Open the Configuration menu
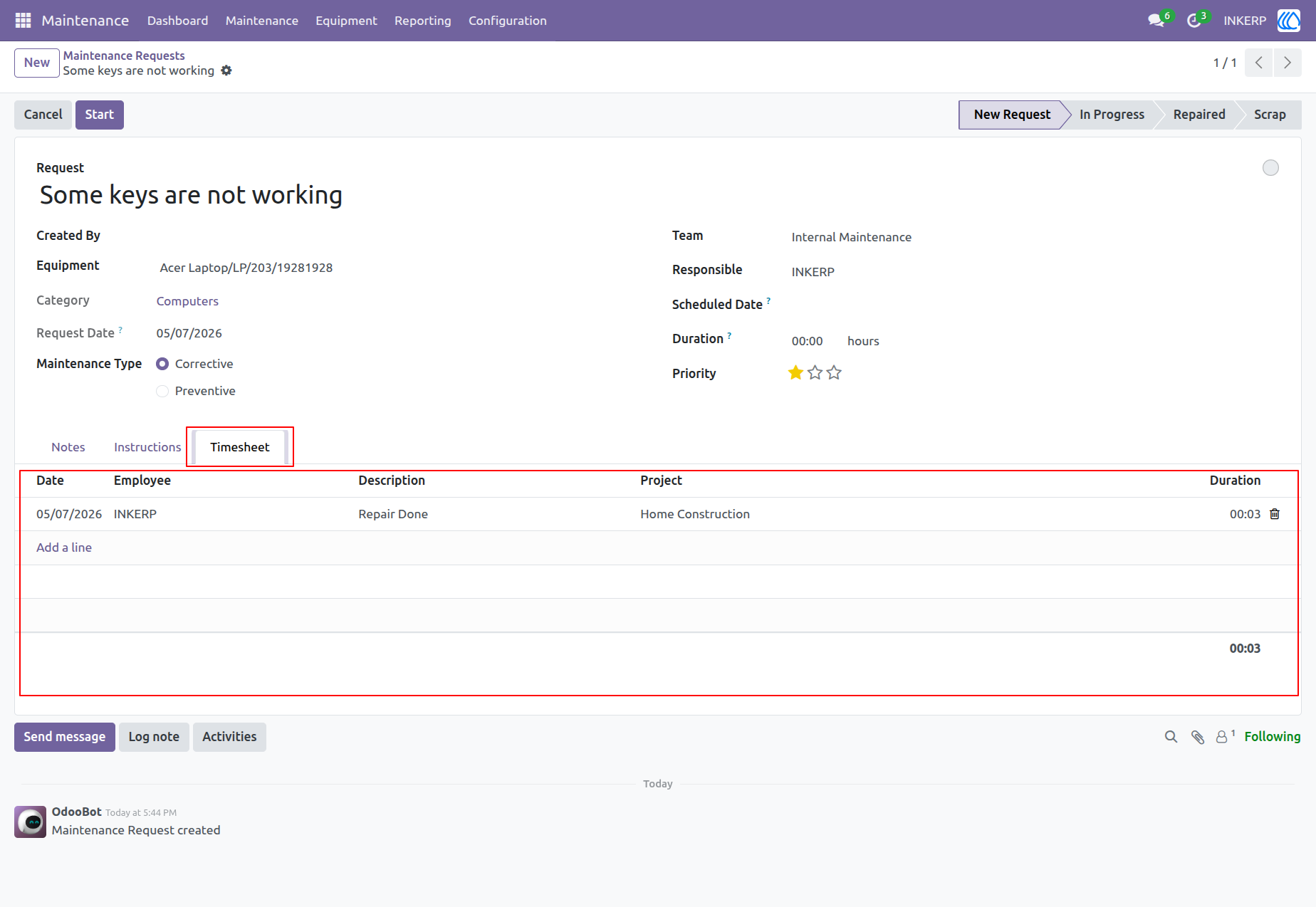This screenshot has height=907, width=1316. pyautogui.click(x=508, y=21)
